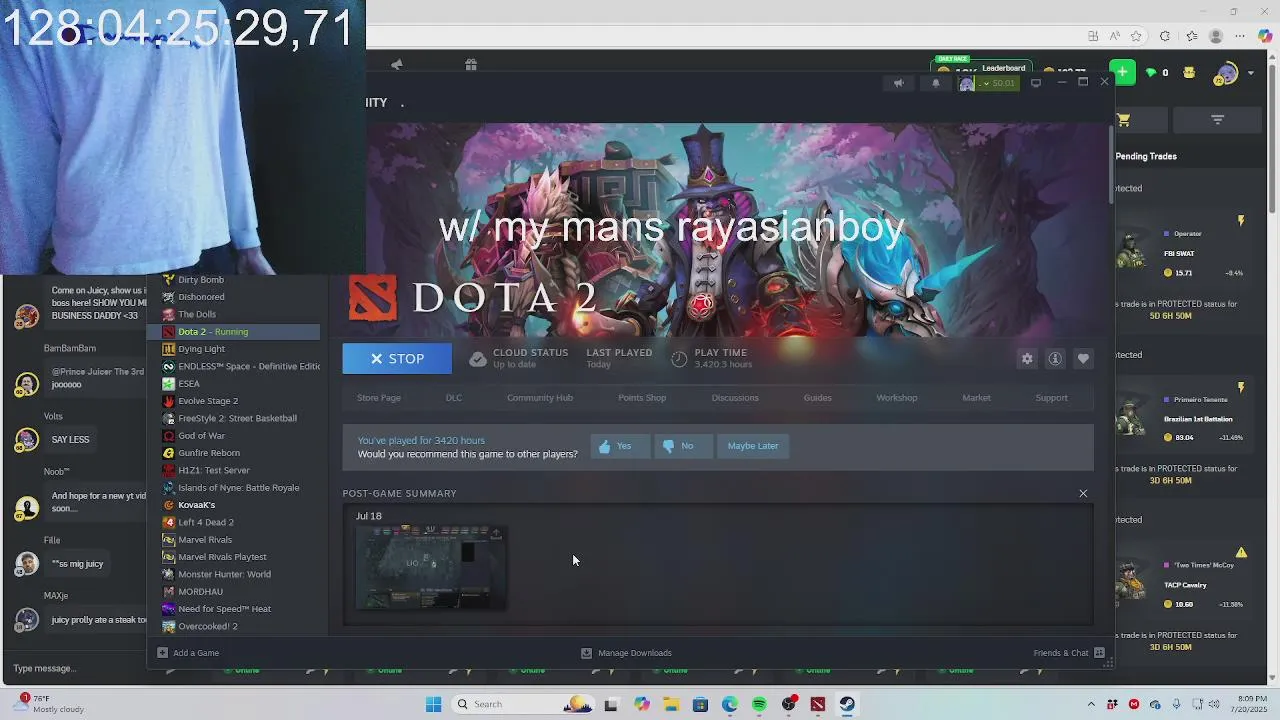Screen dimensions: 1280x720
Task: Open the Jul 18 post-game screenshot
Action: [x=430, y=567]
